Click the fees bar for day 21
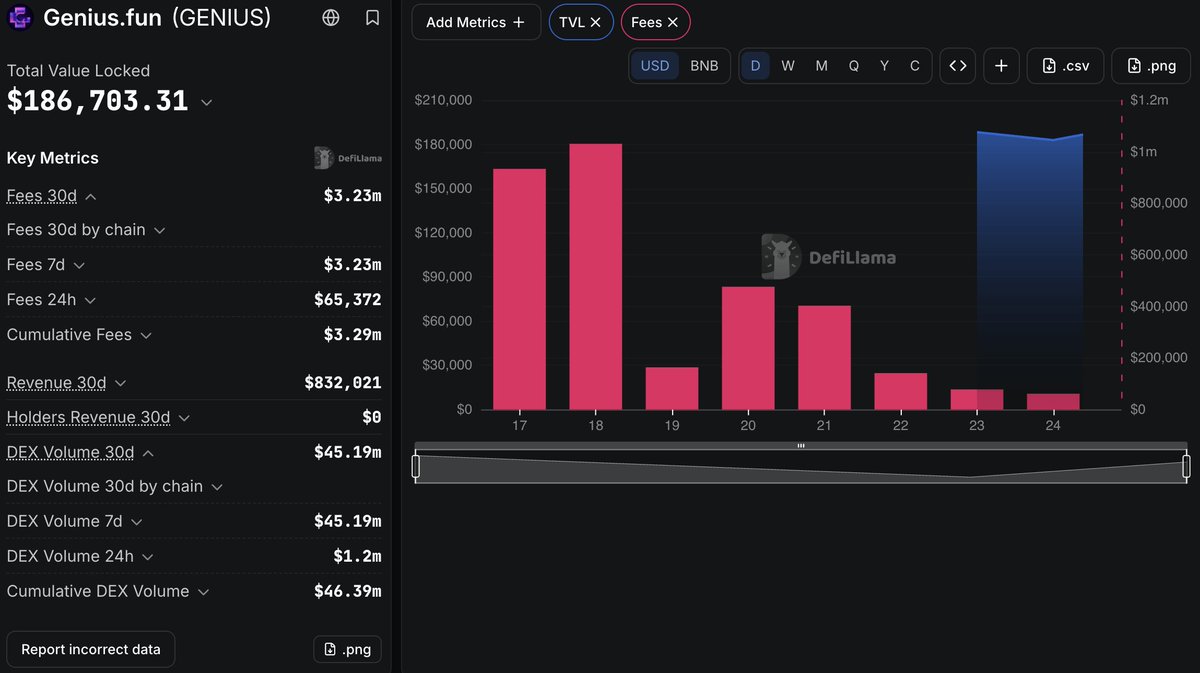This screenshot has height=673, width=1200. [824, 358]
